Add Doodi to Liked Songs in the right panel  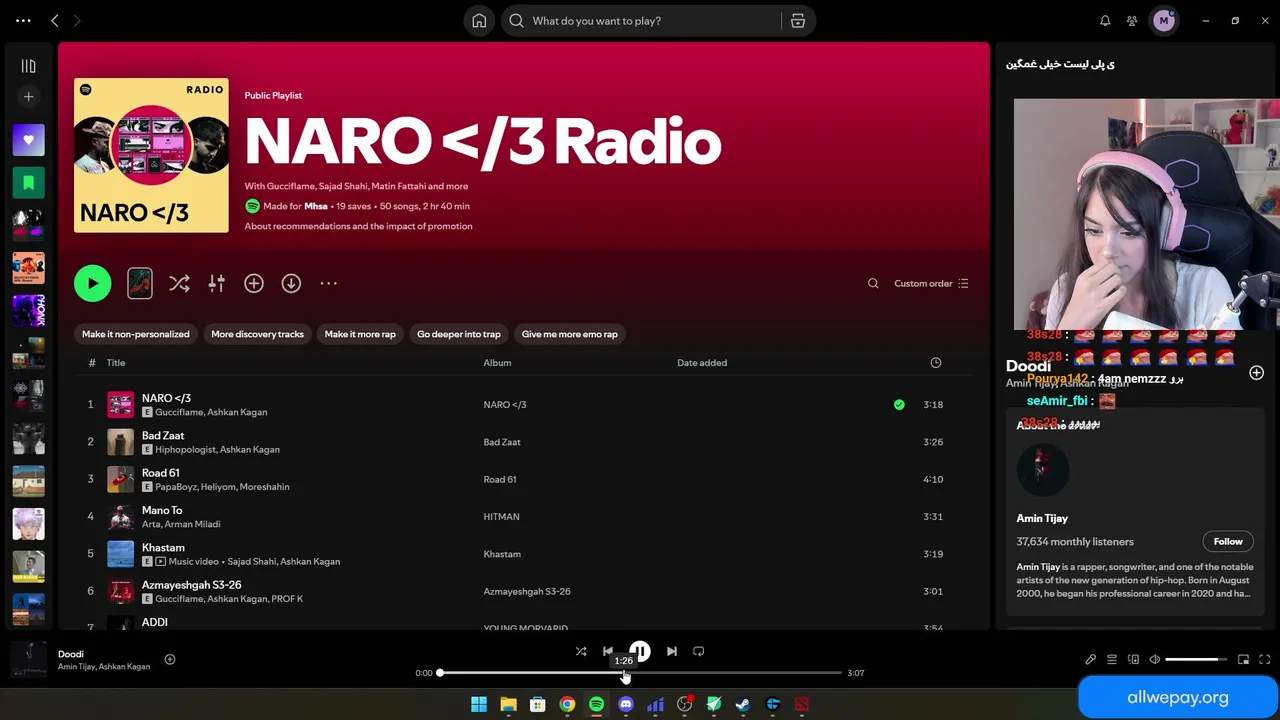pyautogui.click(x=1256, y=373)
